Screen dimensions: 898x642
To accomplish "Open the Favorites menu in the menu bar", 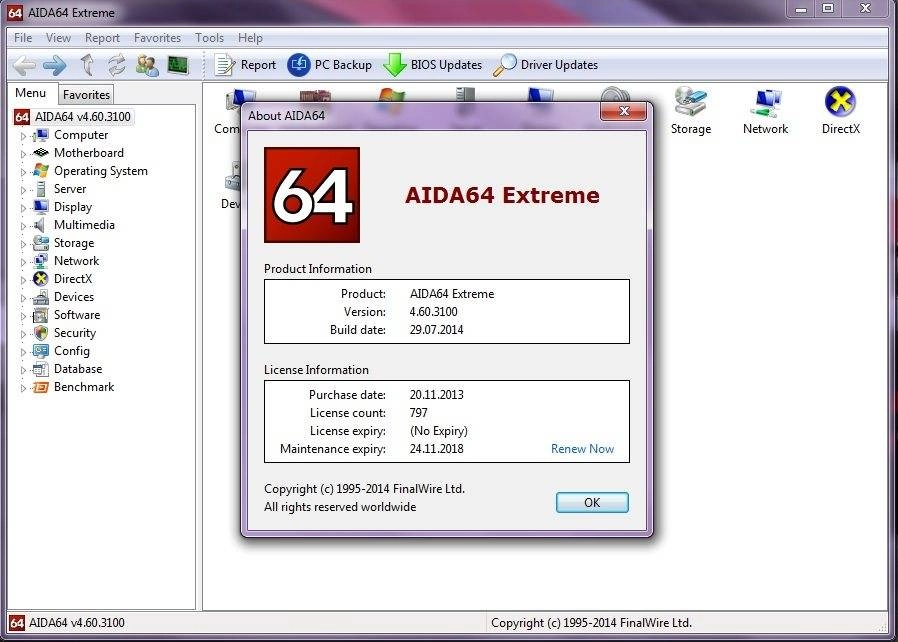I will coord(157,38).
